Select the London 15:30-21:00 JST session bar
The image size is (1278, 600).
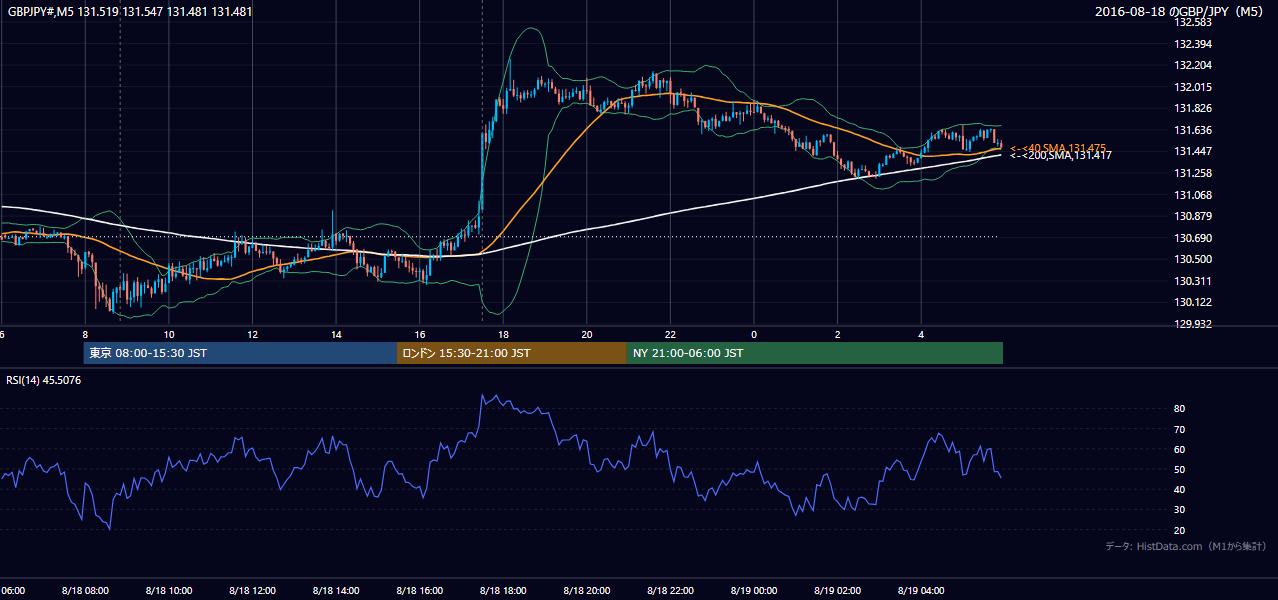tap(512, 353)
